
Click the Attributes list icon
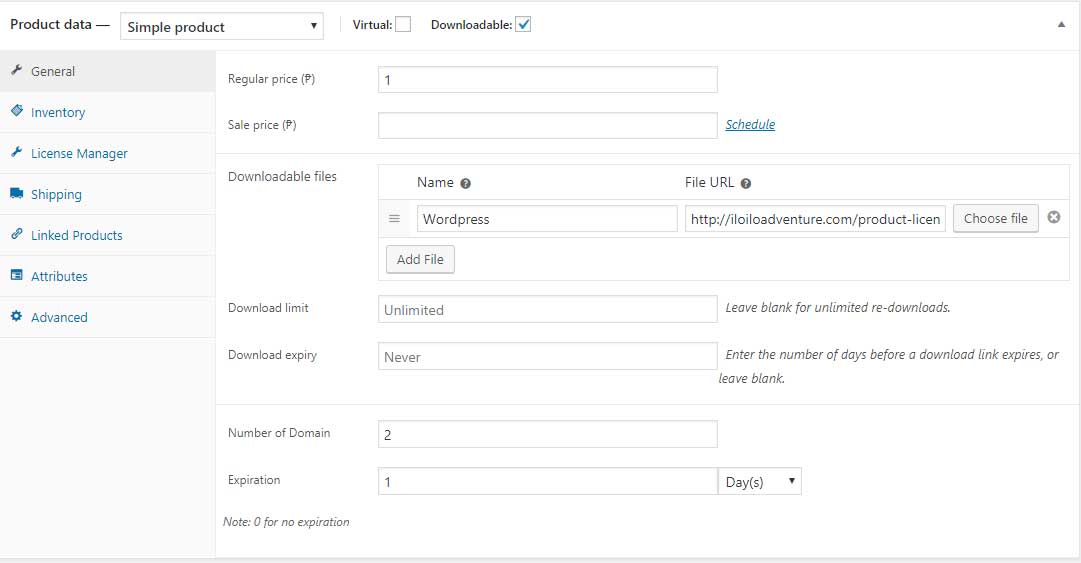[17, 276]
